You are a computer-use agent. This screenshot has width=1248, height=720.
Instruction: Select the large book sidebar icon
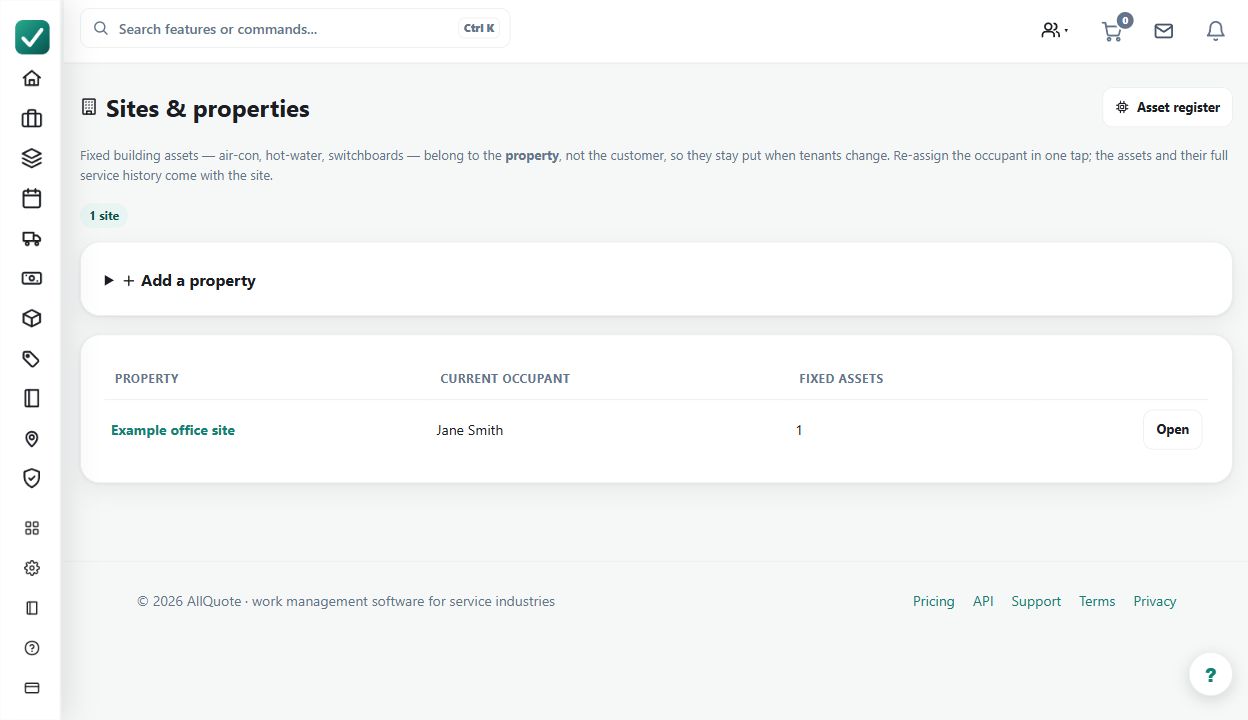click(x=32, y=398)
